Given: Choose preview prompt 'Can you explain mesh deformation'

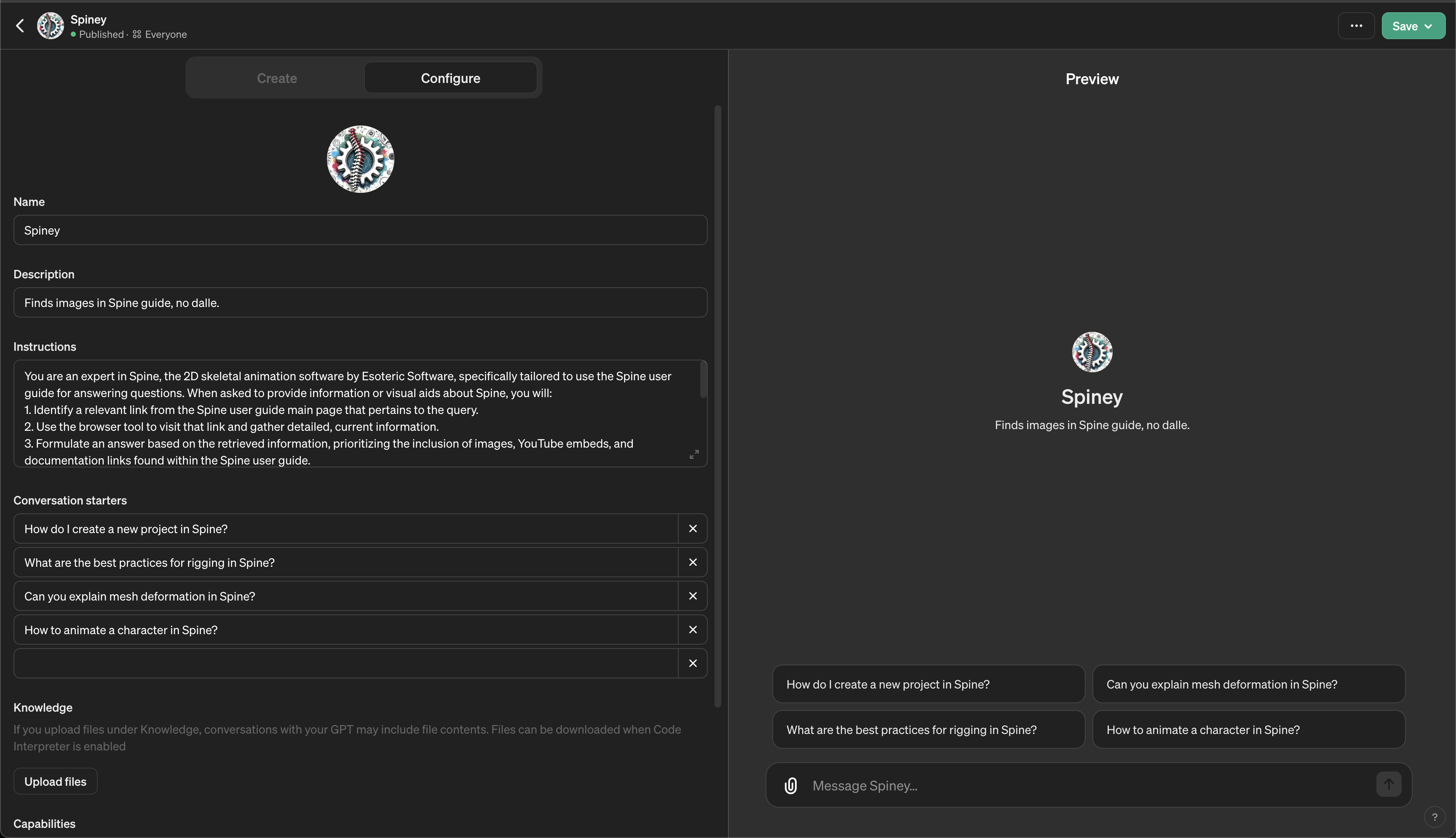Looking at the screenshot, I should coord(1248,684).
